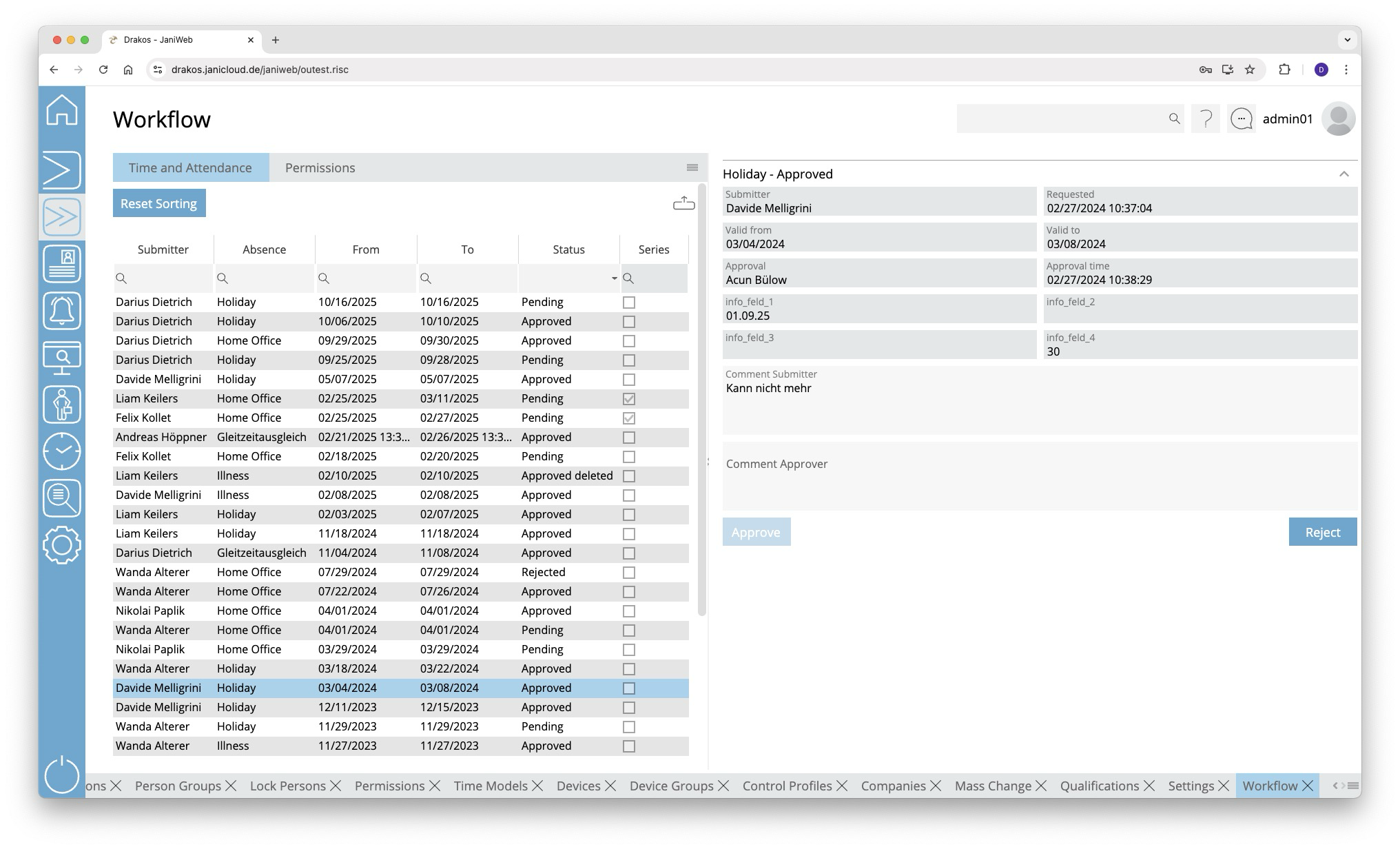The width and height of the screenshot is (1400, 849).
Task: Click the Comment Approver text field
Action: 1039,477
